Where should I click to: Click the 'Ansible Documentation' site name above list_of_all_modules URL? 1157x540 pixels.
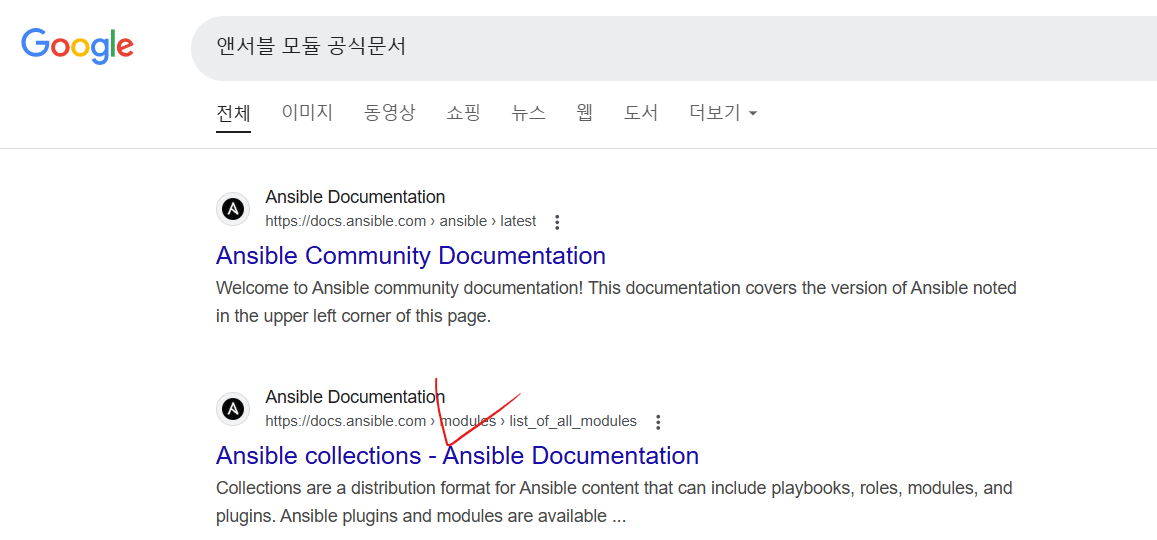(355, 397)
